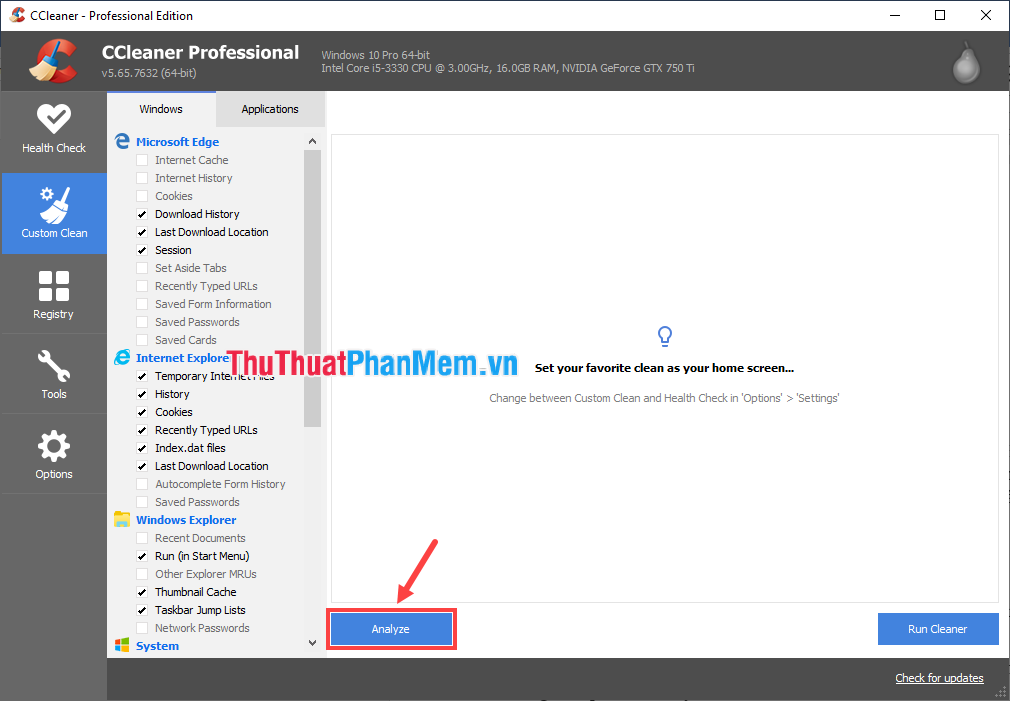Viewport: 1010px width, 701px height.
Task: Open the Tools section
Action: [x=54, y=373]
